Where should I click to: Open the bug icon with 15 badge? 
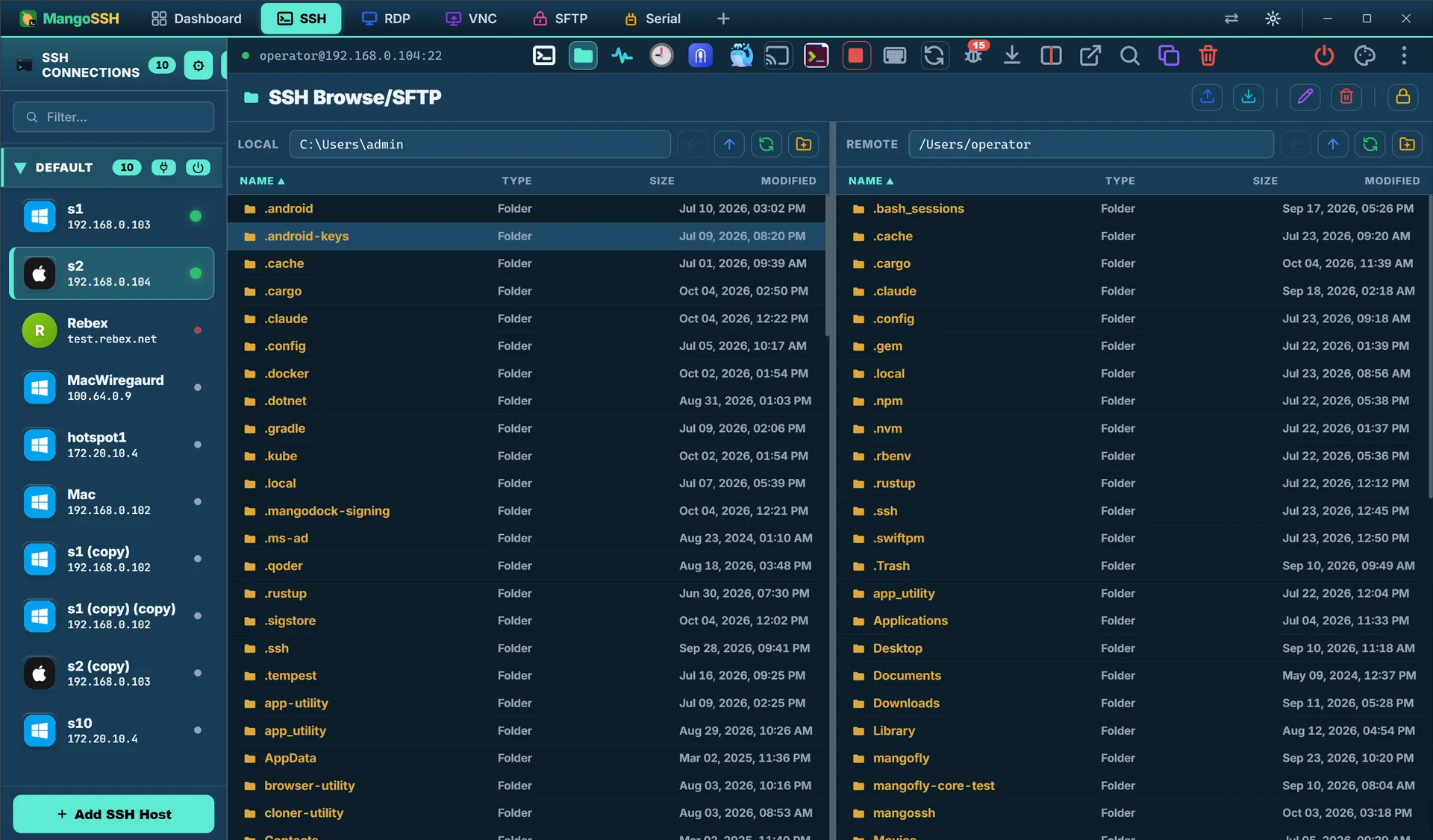[973, 56]
